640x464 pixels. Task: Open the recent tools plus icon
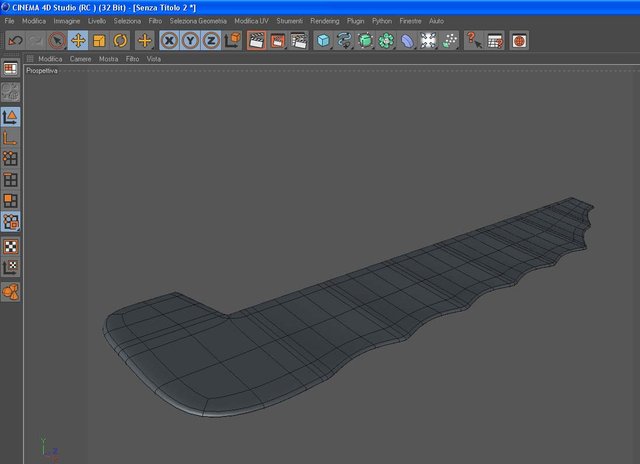(x=144, y=40)
